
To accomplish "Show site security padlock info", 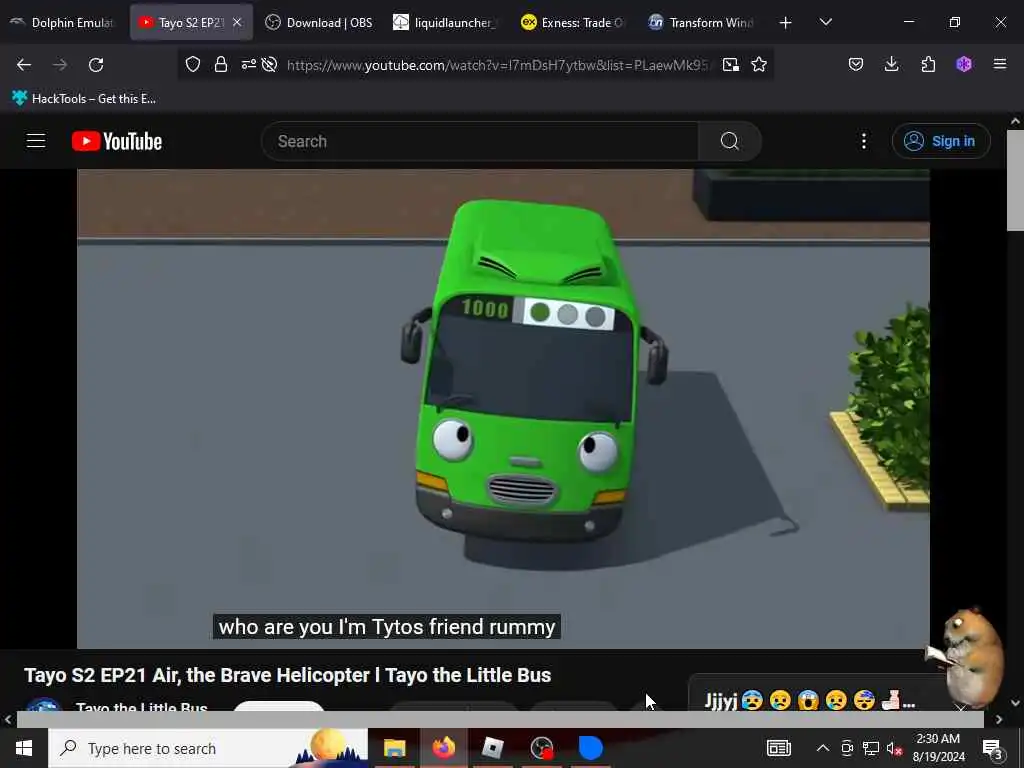I will click(221, 64).
